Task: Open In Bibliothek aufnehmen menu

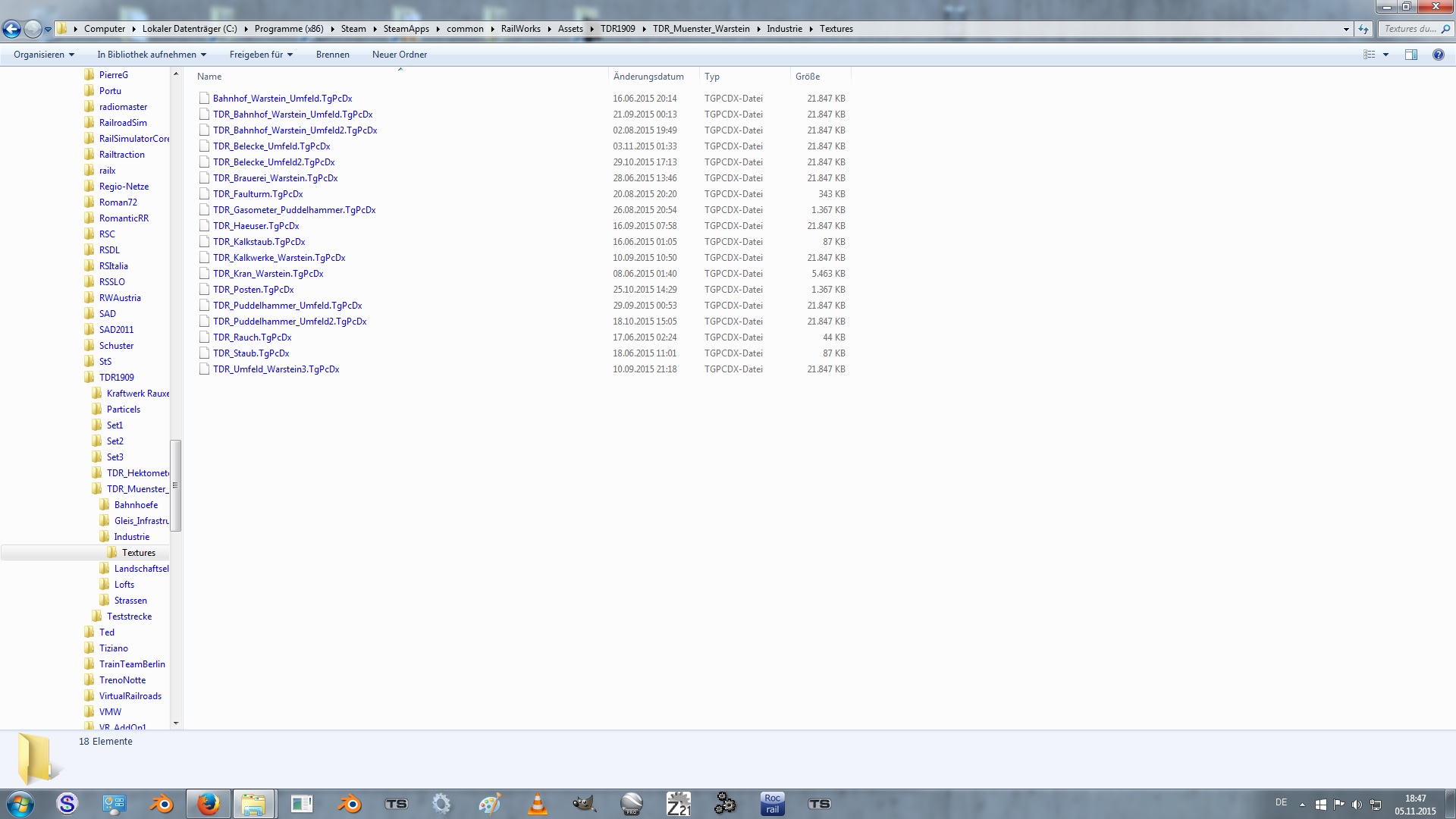Action: [152, 55]
